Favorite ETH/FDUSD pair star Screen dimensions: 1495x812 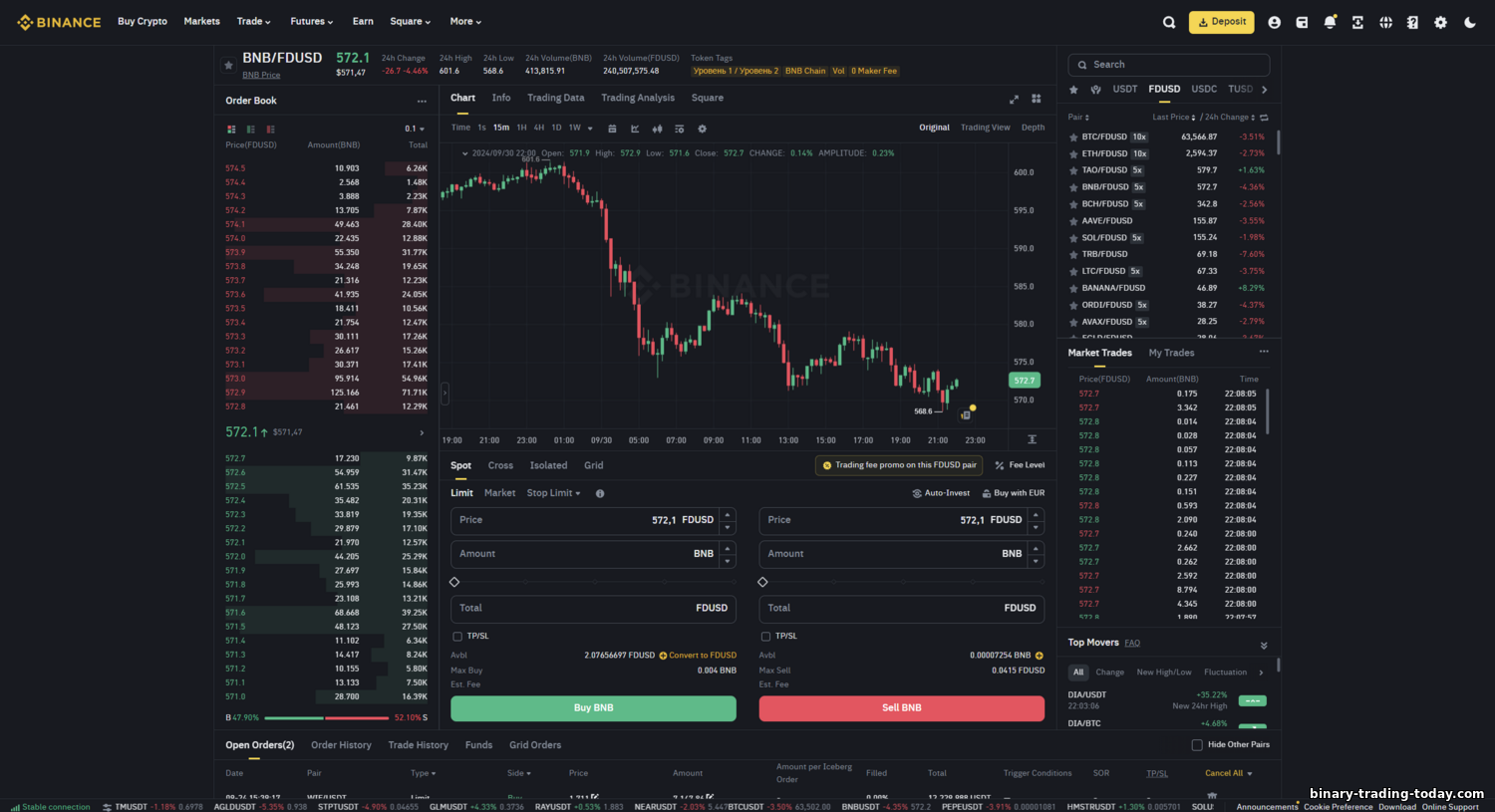pos(1073,154)
